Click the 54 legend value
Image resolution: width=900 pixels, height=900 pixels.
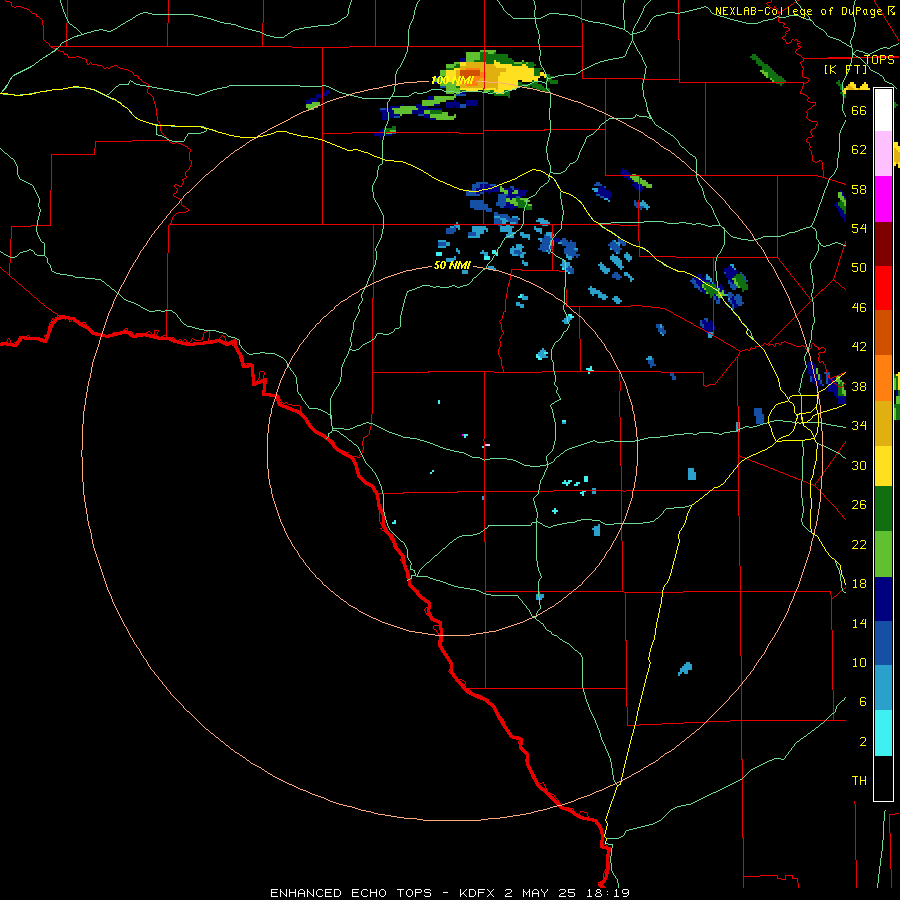[x=859, y=228]
